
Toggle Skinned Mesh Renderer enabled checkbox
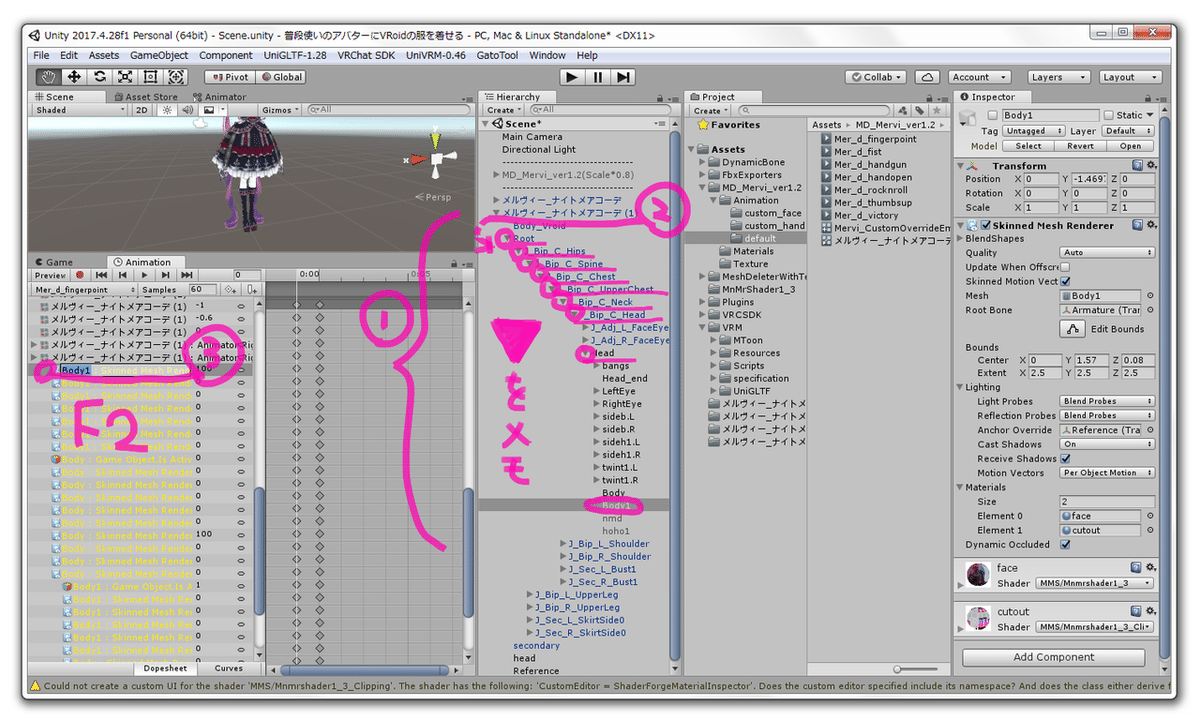click(985, 225)
